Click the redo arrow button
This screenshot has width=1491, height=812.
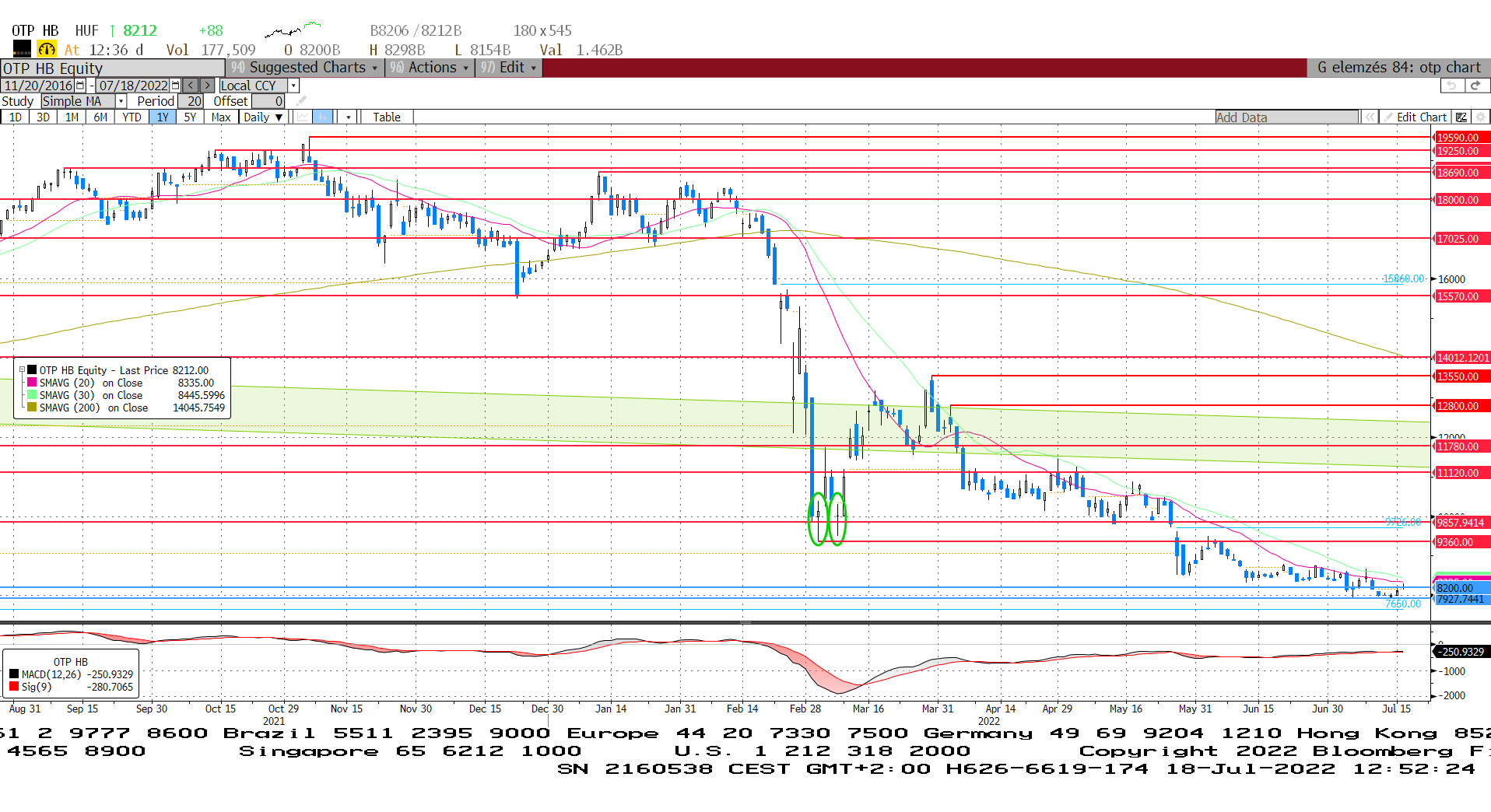coord(1476,86)
